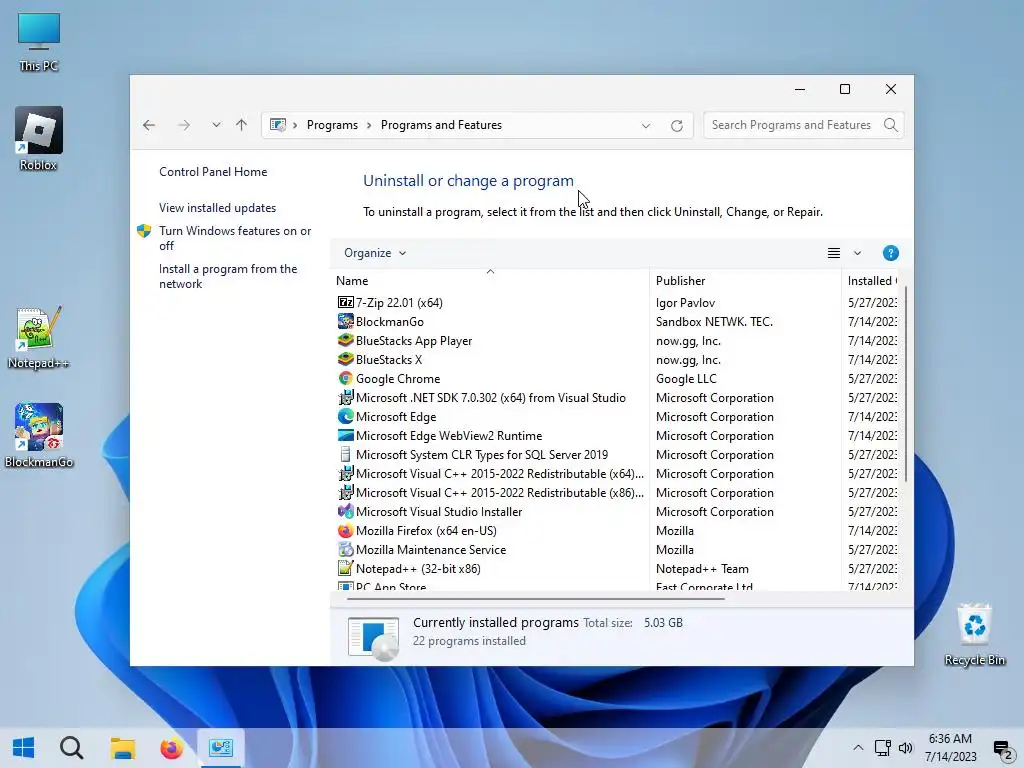Select Microsoft System CLR Types icon
1024x768 pixels.
pos(345,454)
